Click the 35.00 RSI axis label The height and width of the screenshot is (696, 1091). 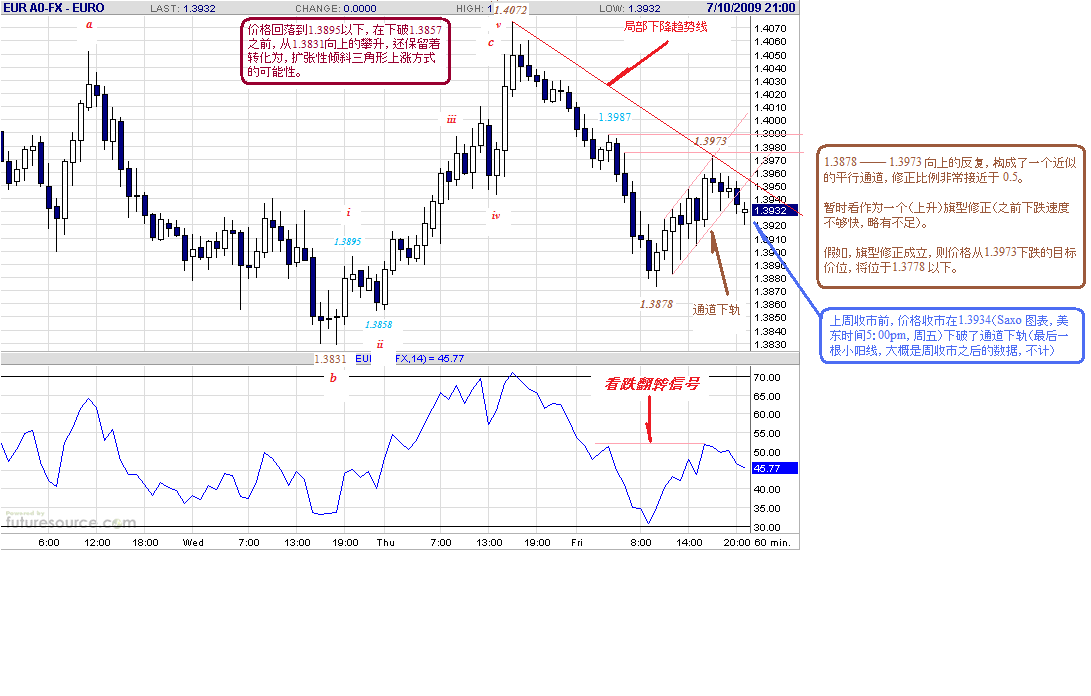coord(767,509)
